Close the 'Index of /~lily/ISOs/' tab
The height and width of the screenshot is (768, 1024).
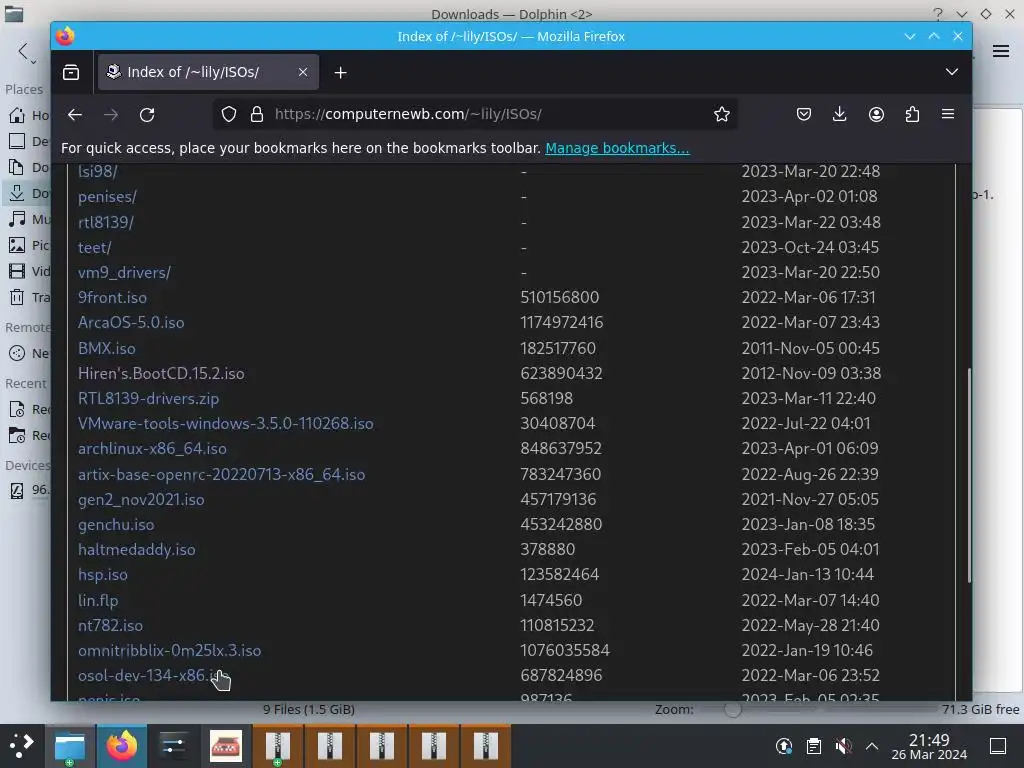303,72
